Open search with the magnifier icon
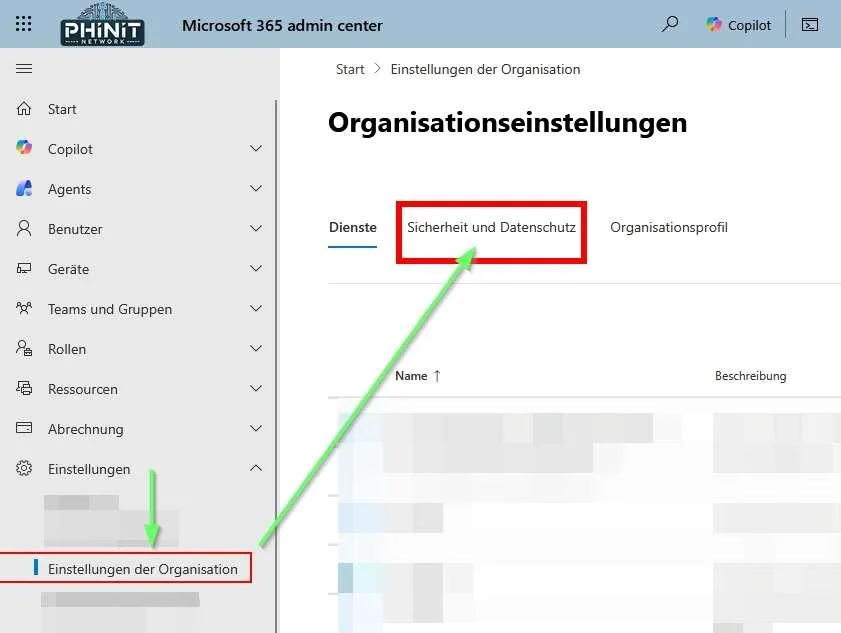Screen dimensions: 841x633 669,24
